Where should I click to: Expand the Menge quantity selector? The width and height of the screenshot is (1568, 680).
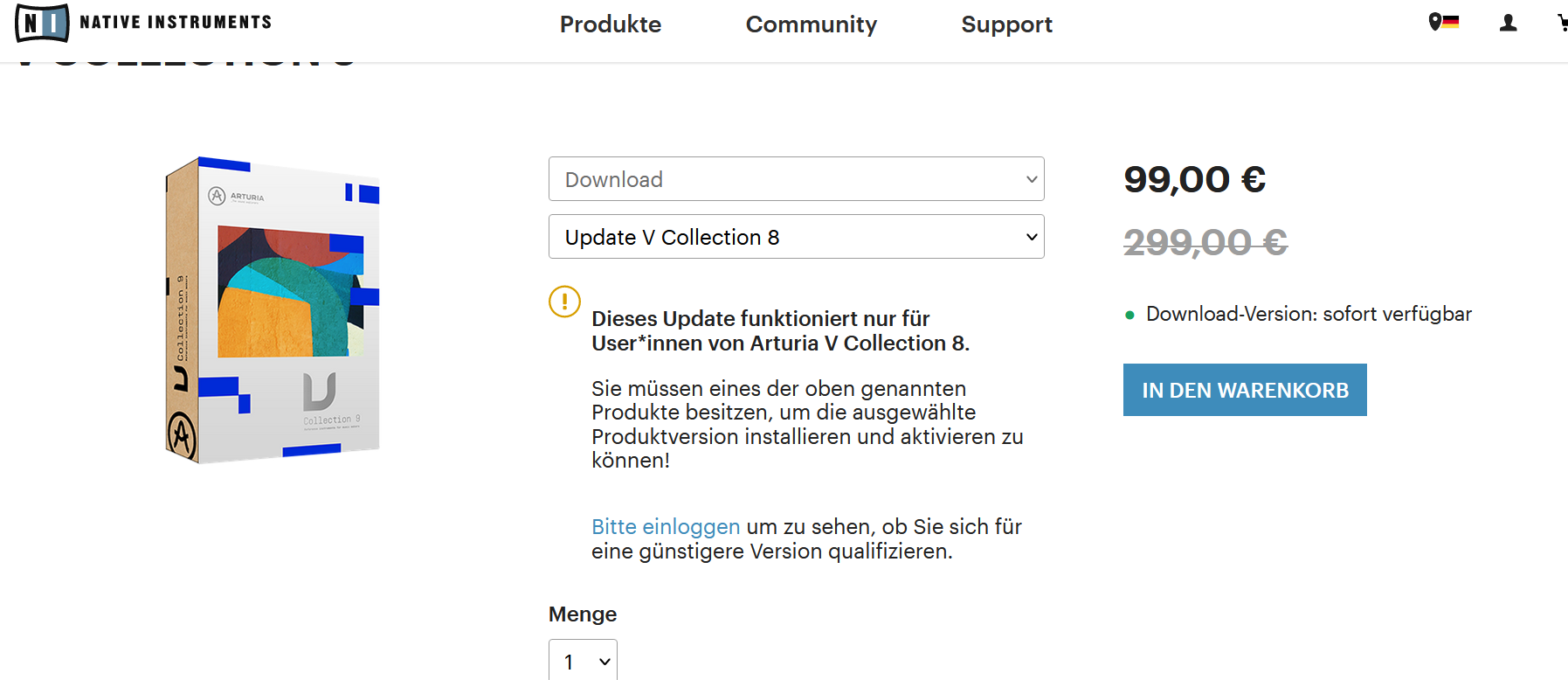[x=583, y=661]
